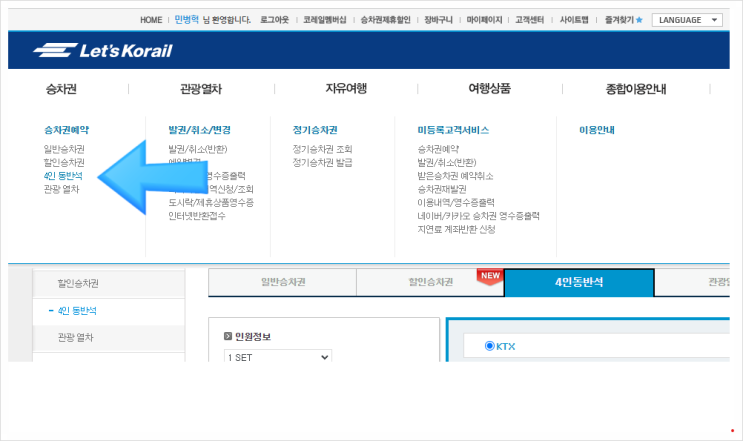Choose 받은승차권 예약취소

455,176
